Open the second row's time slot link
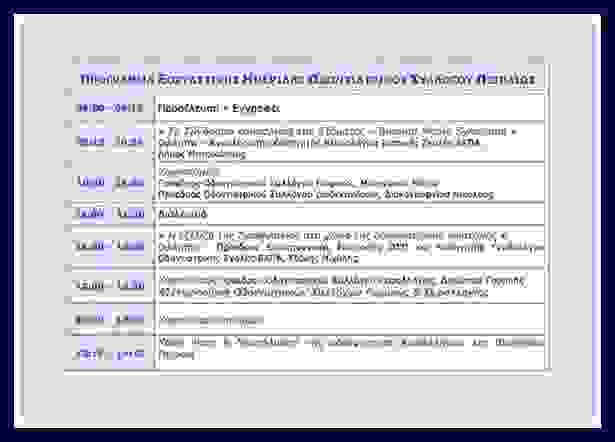Viewport: 615px width, 442px height. [110, 142]
